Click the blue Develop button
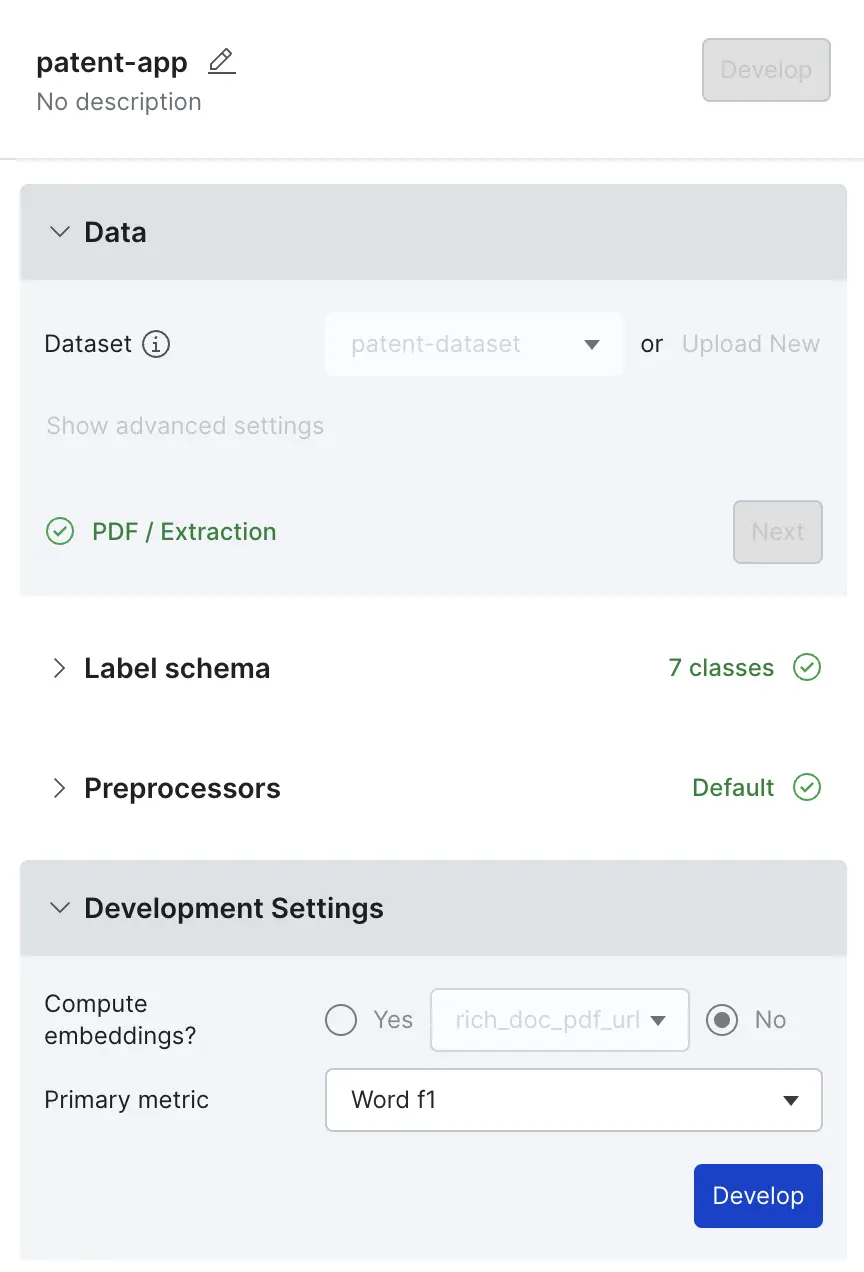Image resolution: width=864 pixels, height=1272 pixels. [x=758, y=1196]
